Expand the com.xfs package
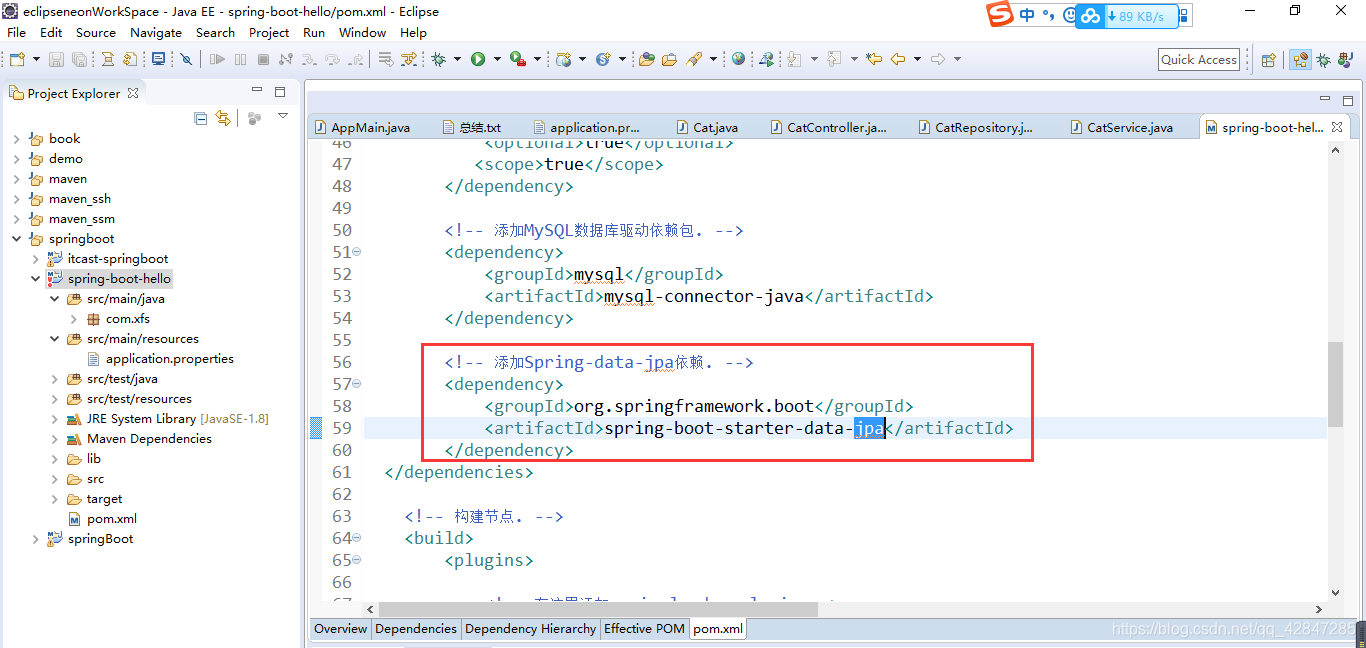1366x648 pixels. 74,319
